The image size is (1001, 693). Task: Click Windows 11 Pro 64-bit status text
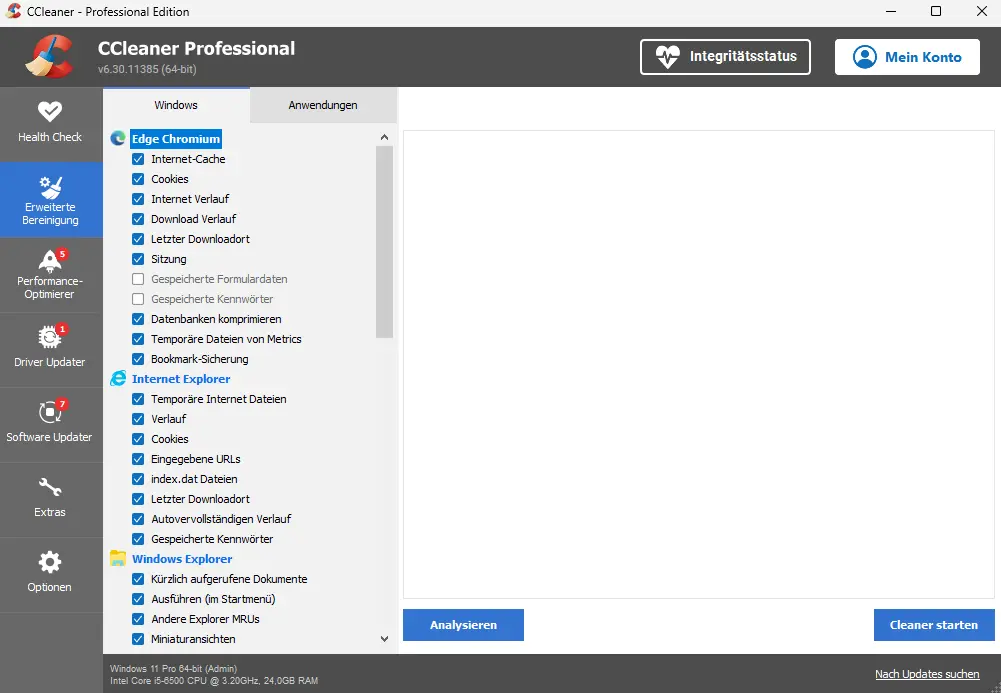click(x=174, y=669)
